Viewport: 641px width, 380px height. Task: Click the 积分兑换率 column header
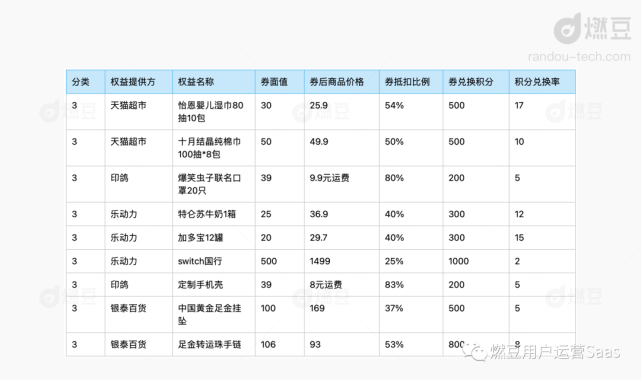542,82
